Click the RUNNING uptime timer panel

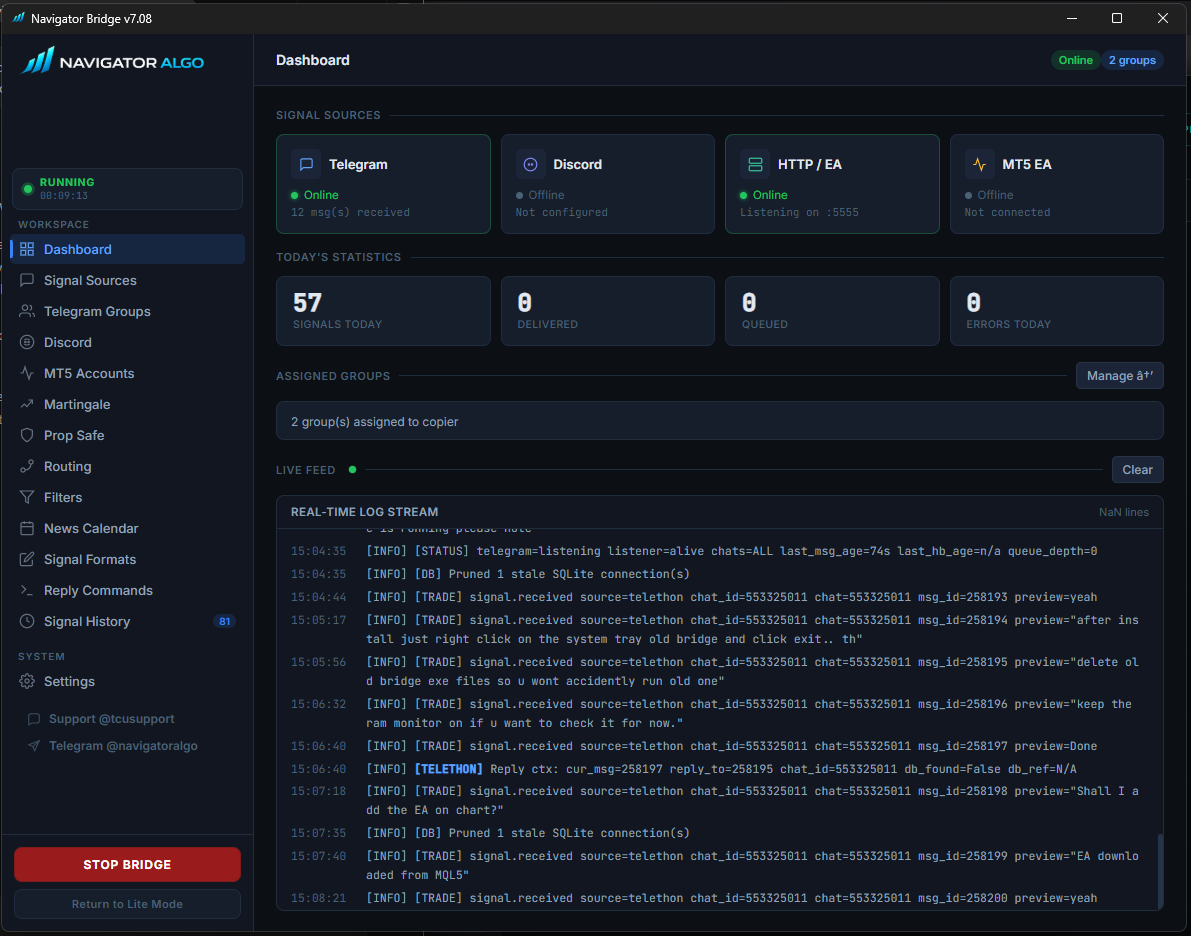(128, 188)
